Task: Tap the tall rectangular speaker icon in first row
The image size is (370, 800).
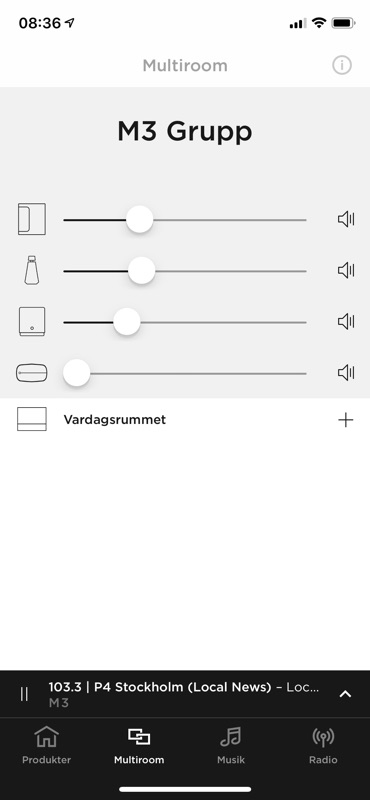Action: tap(32, 219)
